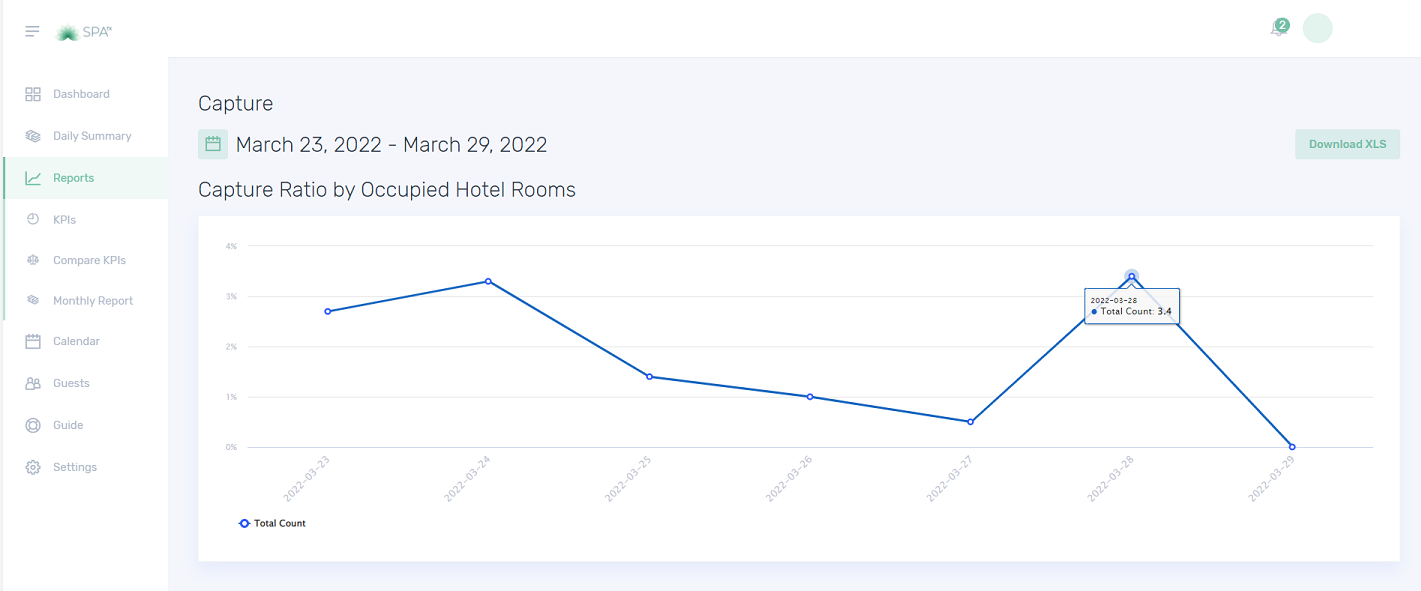The height and width of the screenshot is (591, 1421).
Task: Go to Monthly Report
Action: 92,300
